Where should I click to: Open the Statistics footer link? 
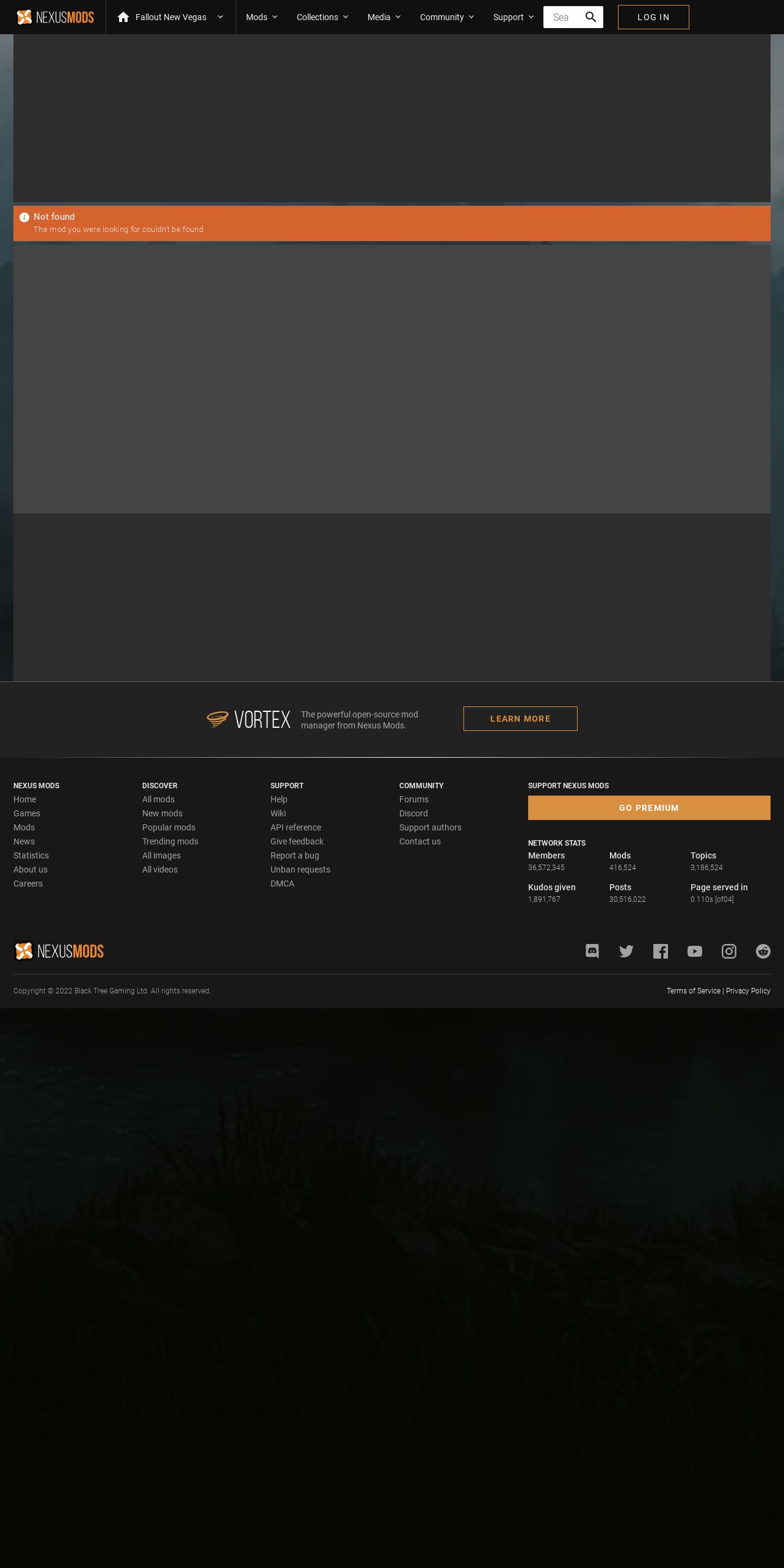click(x=31, y=855)
